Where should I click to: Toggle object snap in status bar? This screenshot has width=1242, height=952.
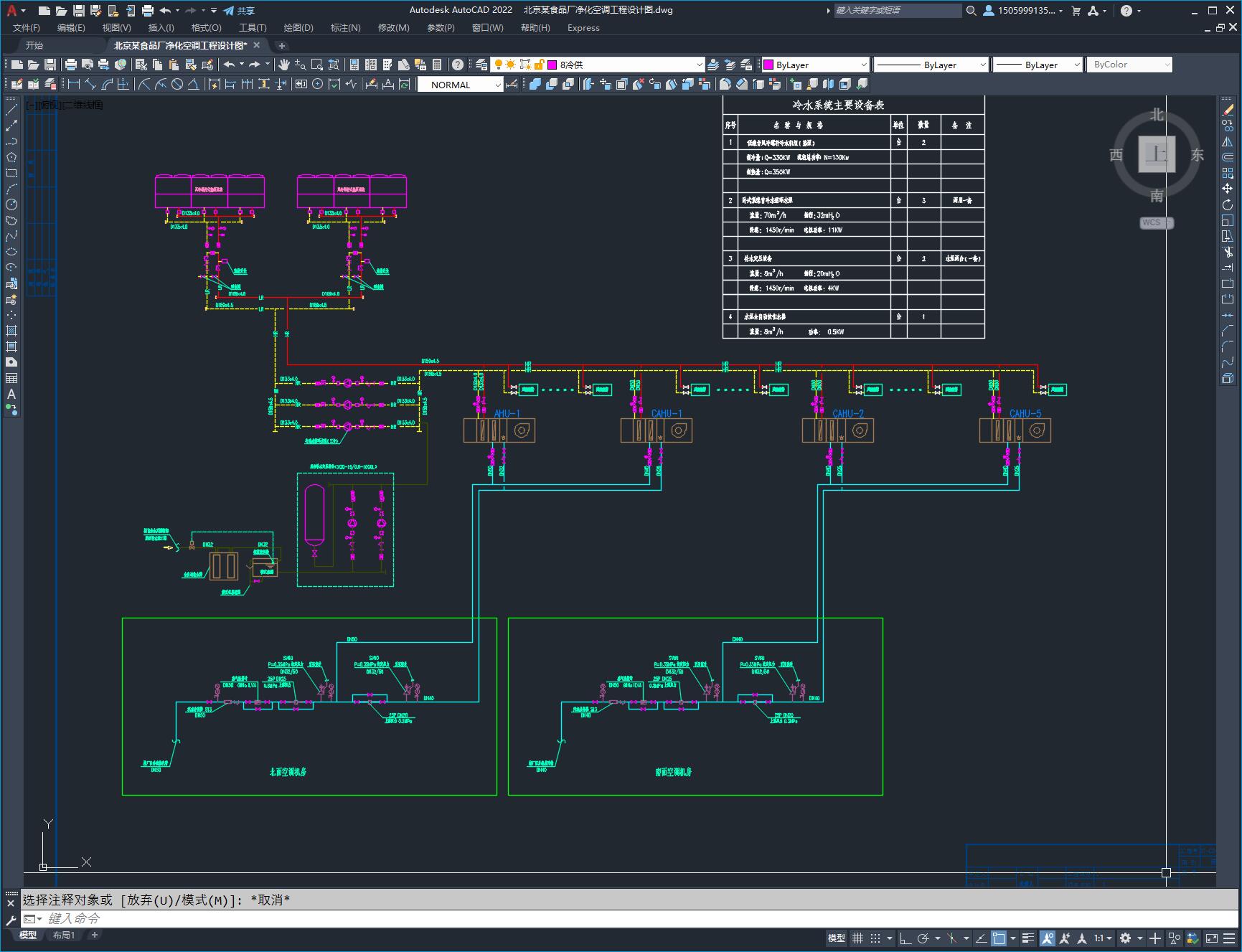(x=998, y=938)
